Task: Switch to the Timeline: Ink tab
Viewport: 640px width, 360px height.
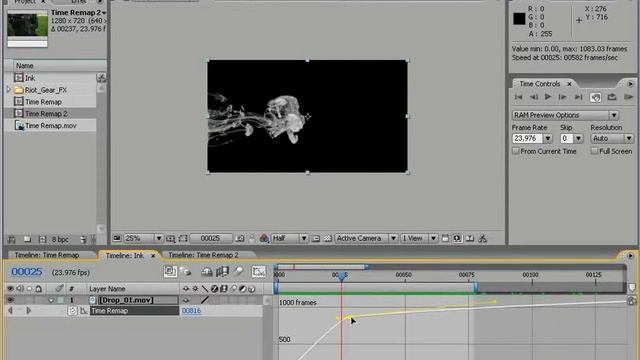Action: pos(124,256)
